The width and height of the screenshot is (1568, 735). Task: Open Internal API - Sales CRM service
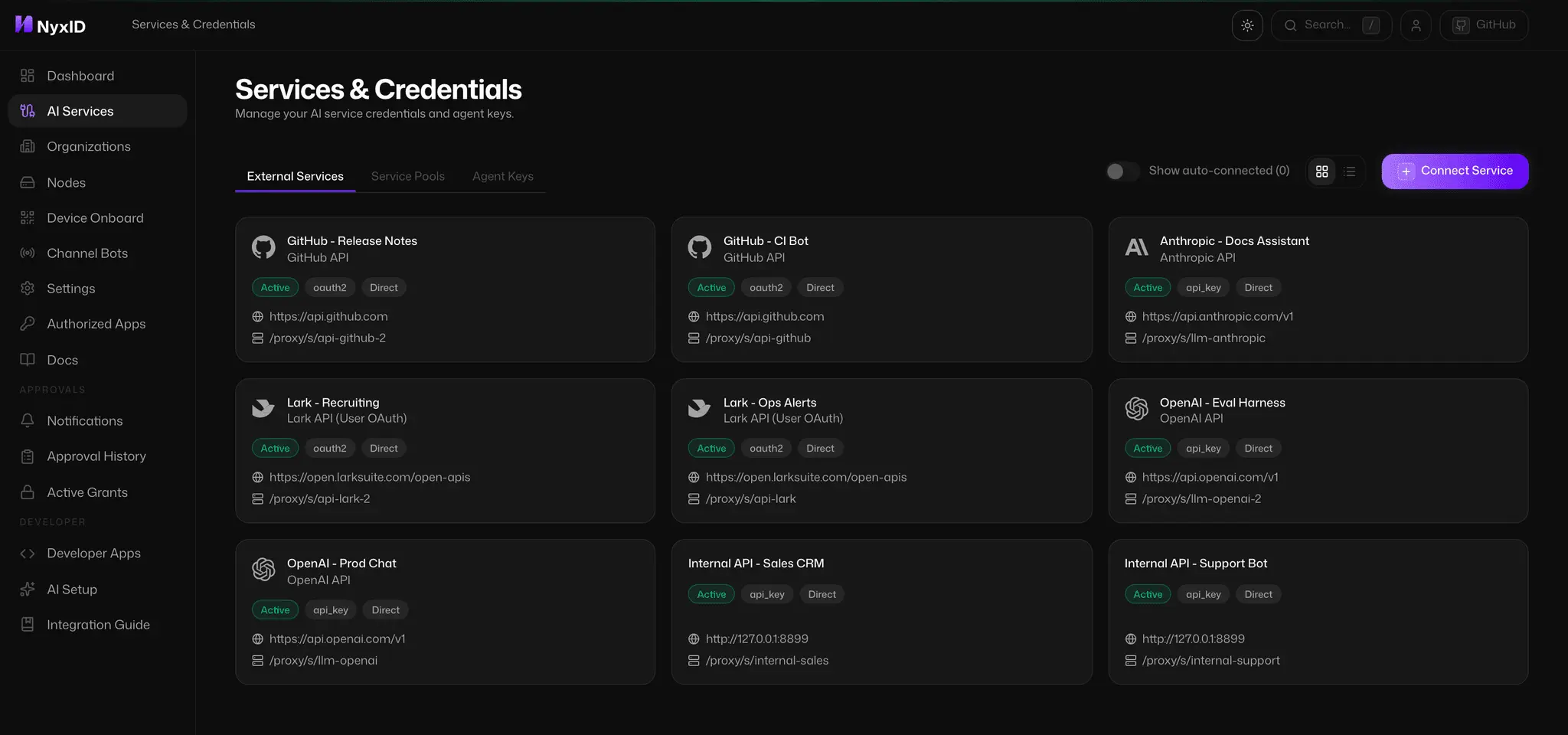[881, 612]
